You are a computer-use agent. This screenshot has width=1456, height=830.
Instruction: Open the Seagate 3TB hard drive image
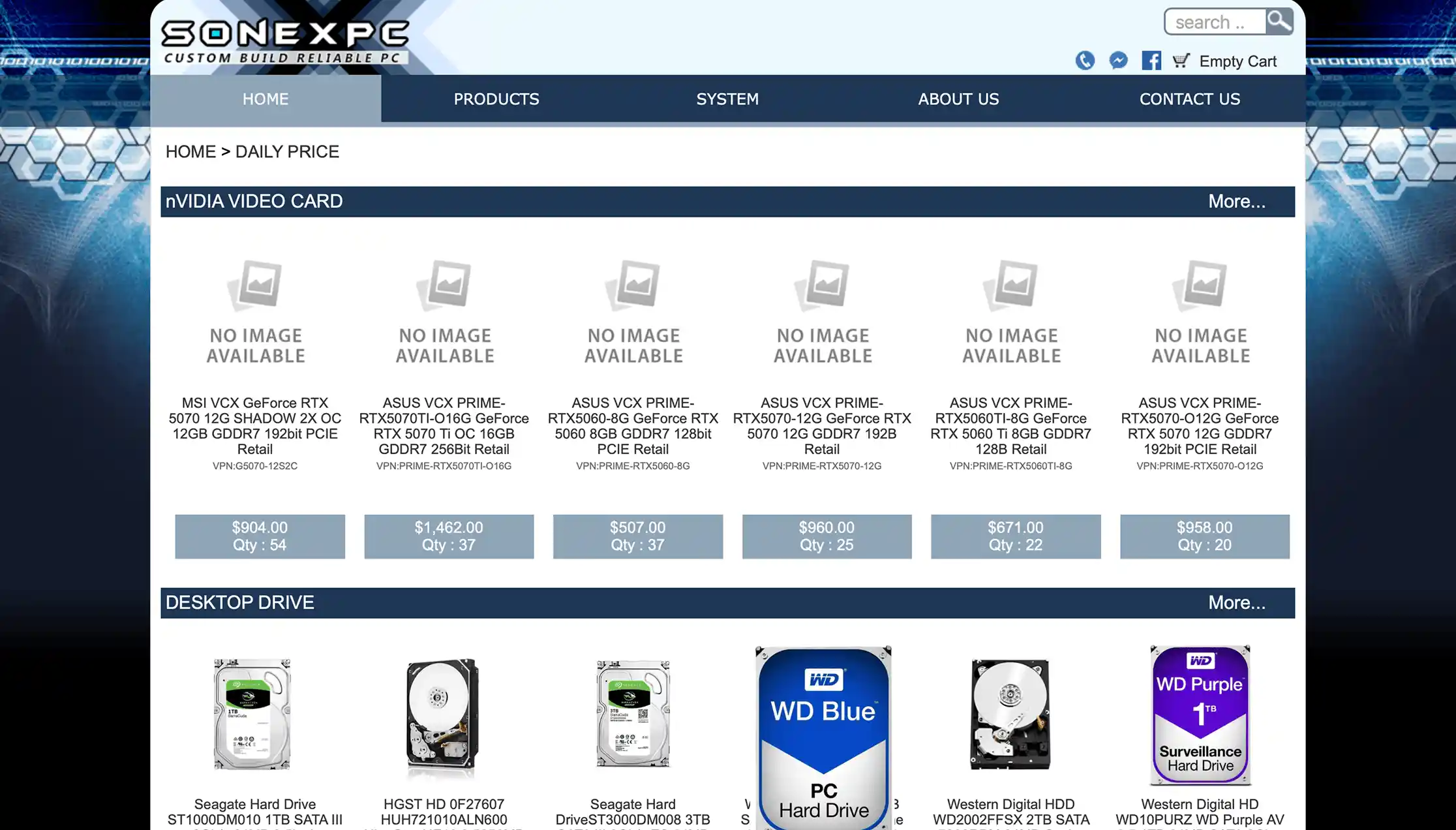point(633,714)
